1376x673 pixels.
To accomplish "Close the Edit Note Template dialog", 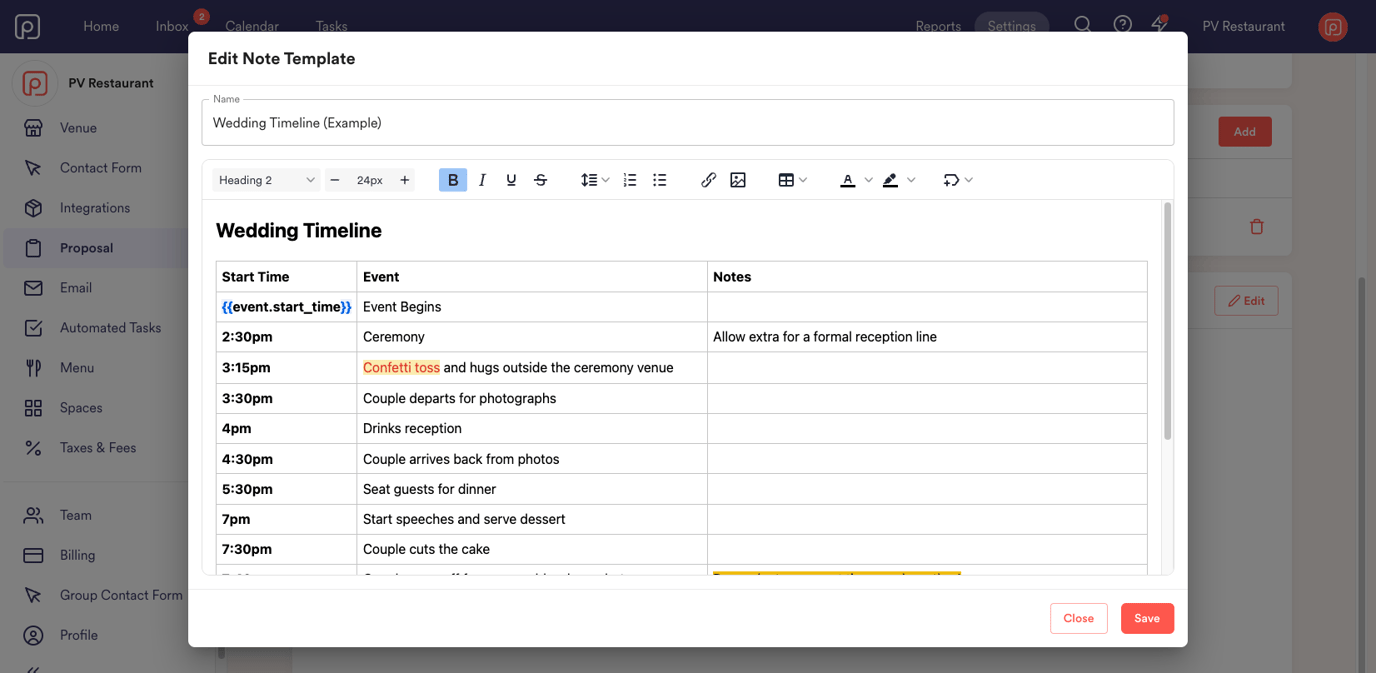I will pyautogui.click(x=1078, y=618).
